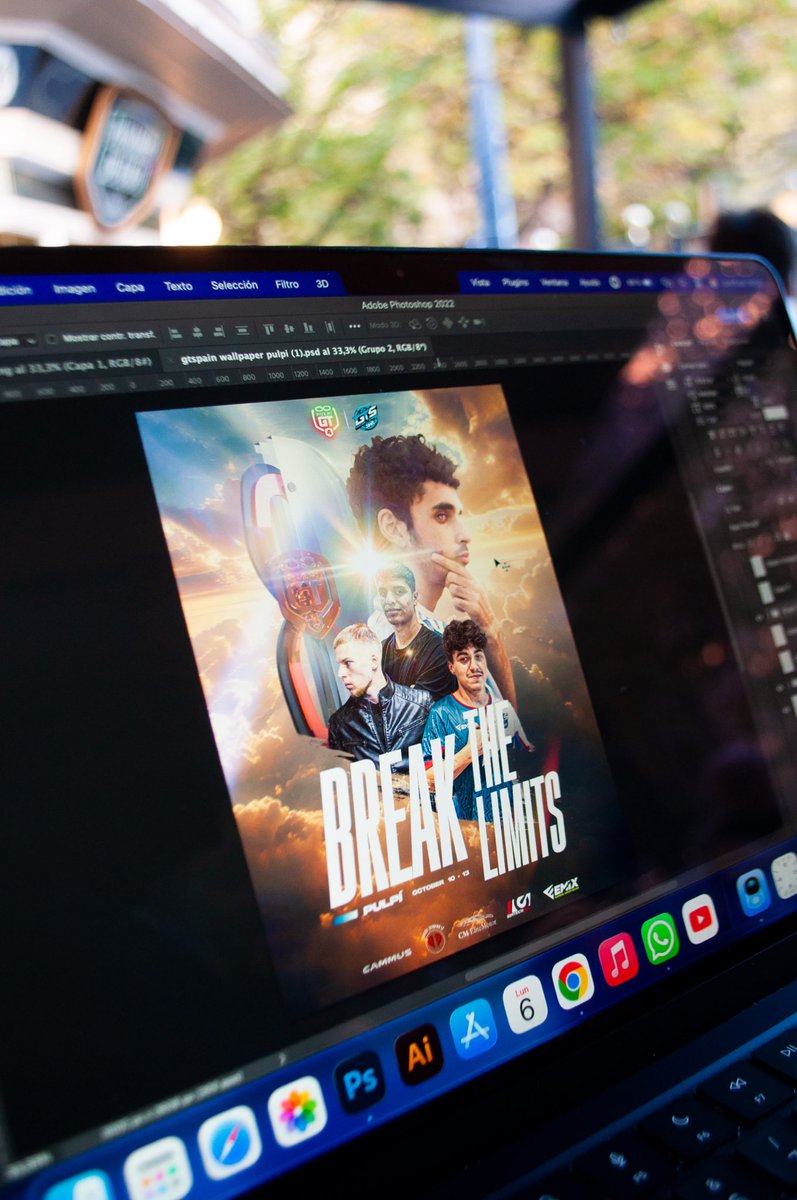This screenshot has width=797, height=1200.
Task: Open the Ventana menu
Action: click(x=554, y=282)
